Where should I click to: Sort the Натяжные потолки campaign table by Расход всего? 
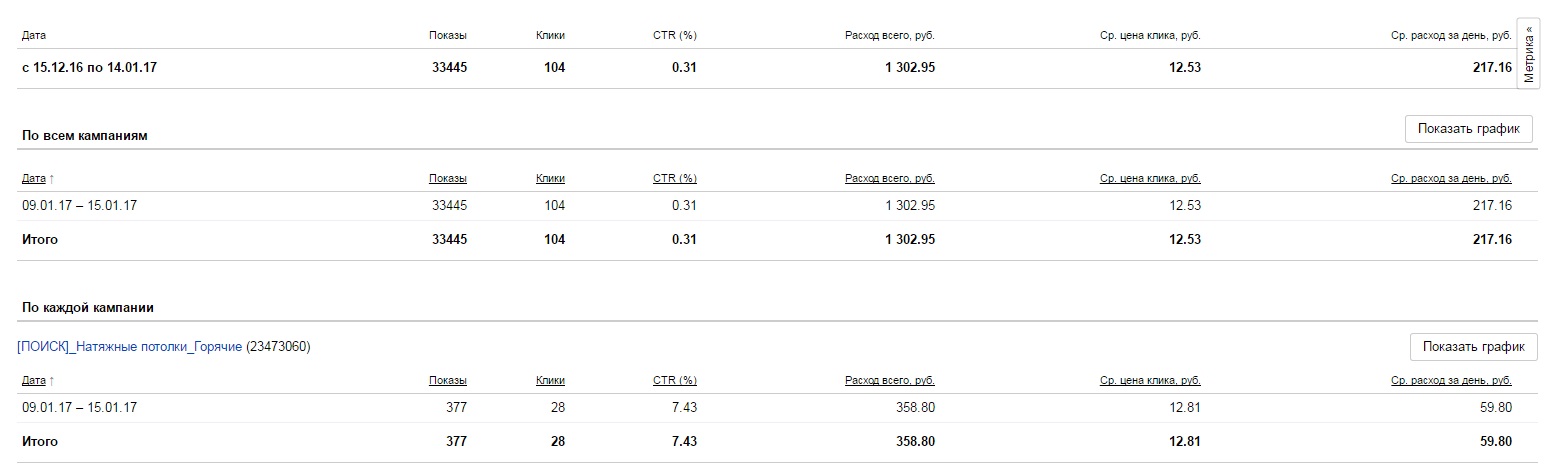(x=890, y=381)
